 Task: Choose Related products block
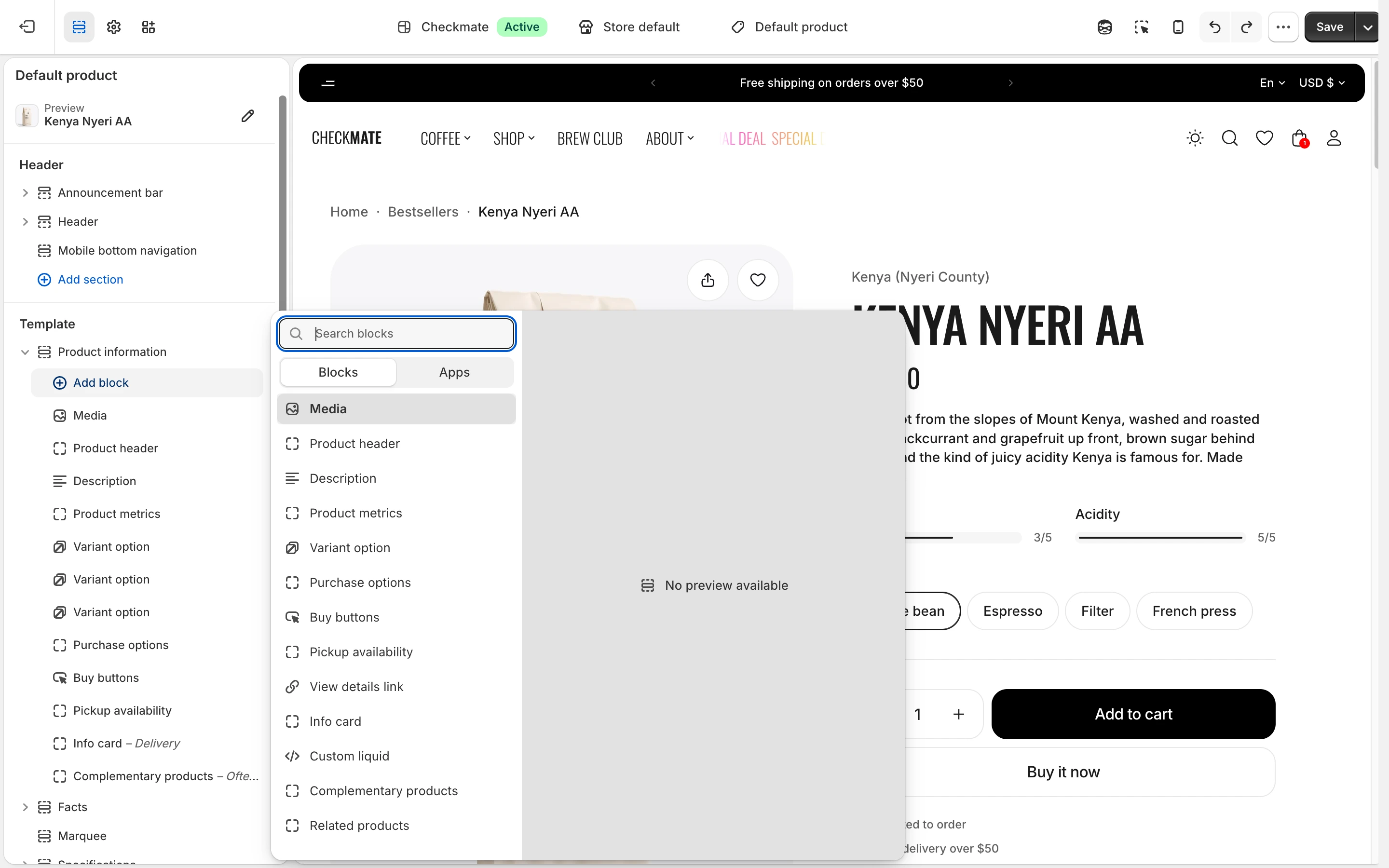[x=396, y=826]
